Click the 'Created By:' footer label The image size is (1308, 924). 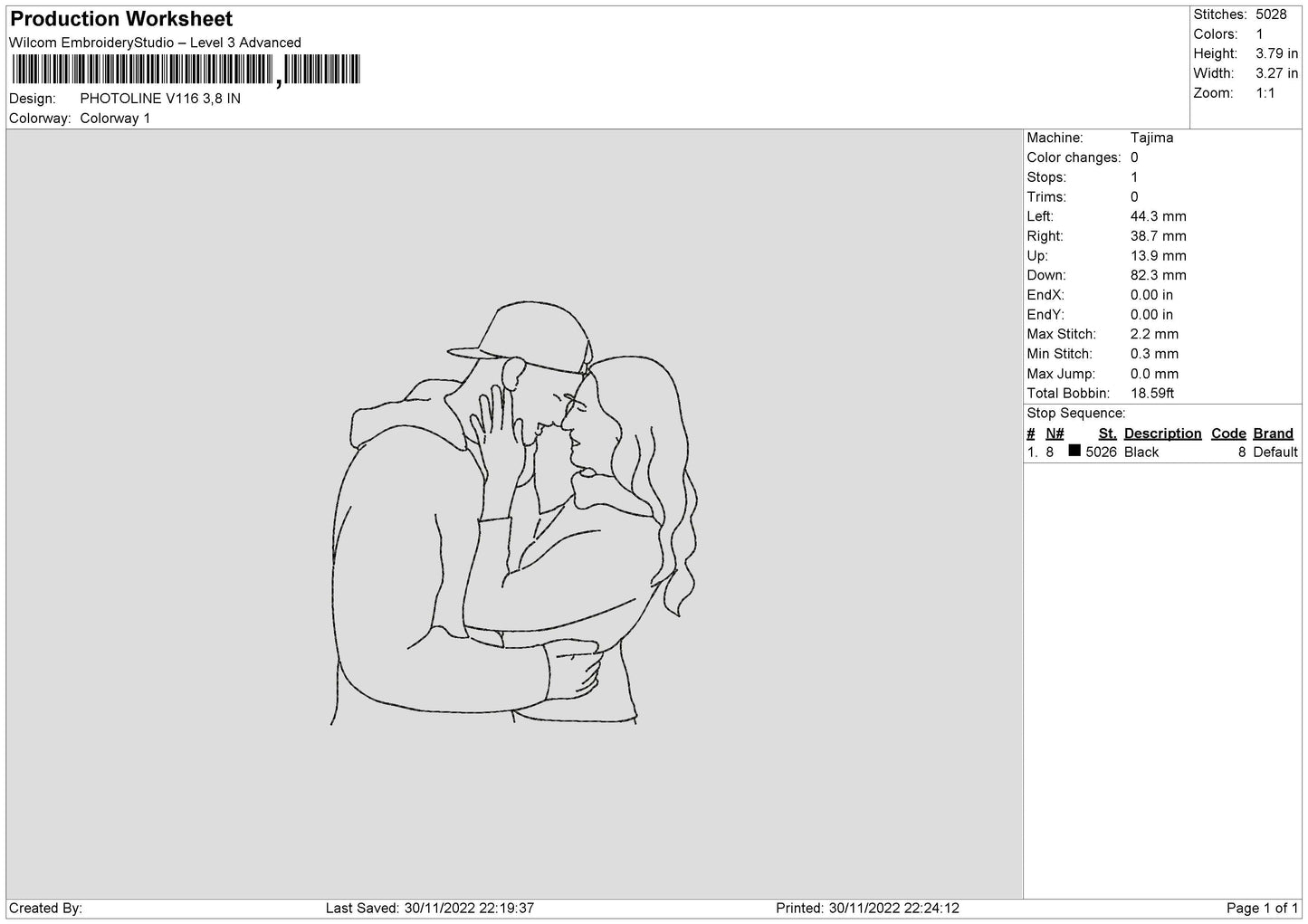[45, 909]
